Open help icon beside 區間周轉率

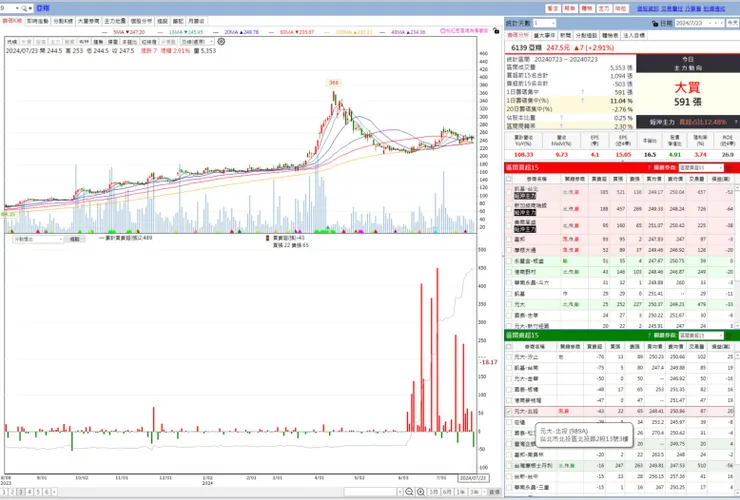tap(561, 126)
